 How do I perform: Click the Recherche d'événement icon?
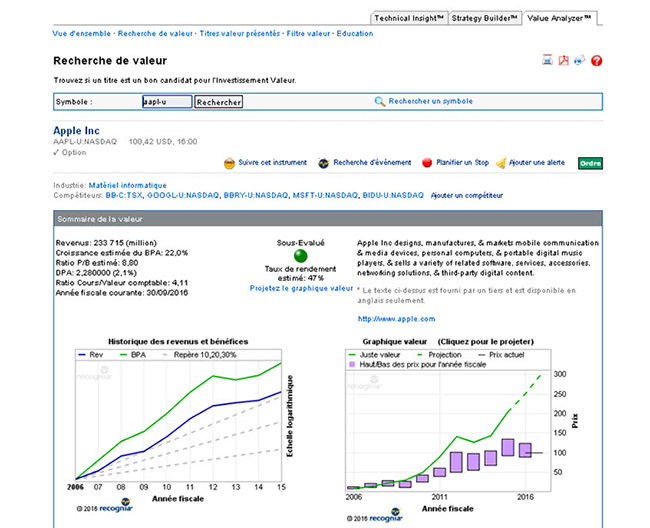pos(324,163)
